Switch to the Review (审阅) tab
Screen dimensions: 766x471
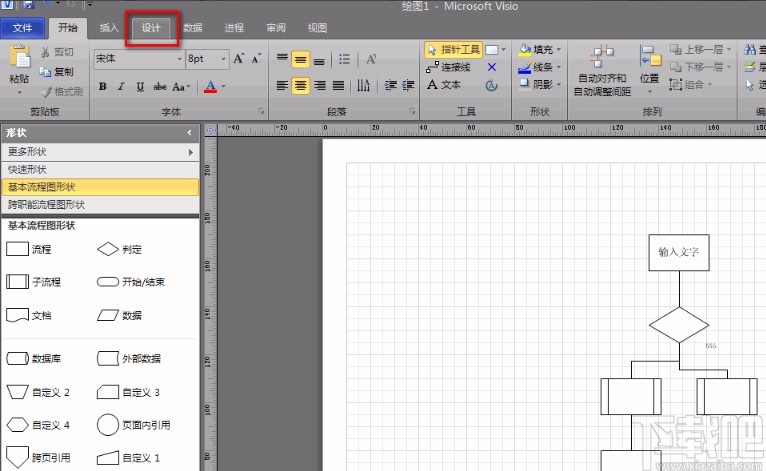[x=276, y=28]
